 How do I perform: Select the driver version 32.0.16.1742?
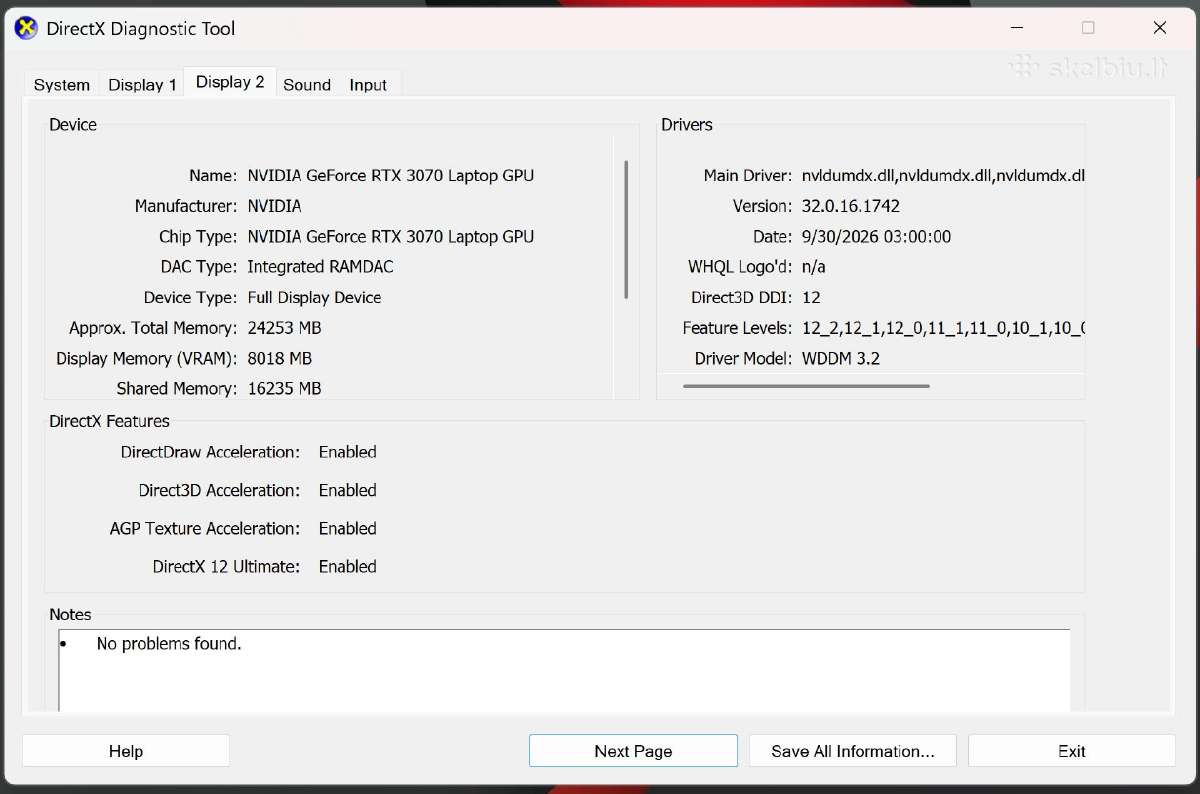851,206
